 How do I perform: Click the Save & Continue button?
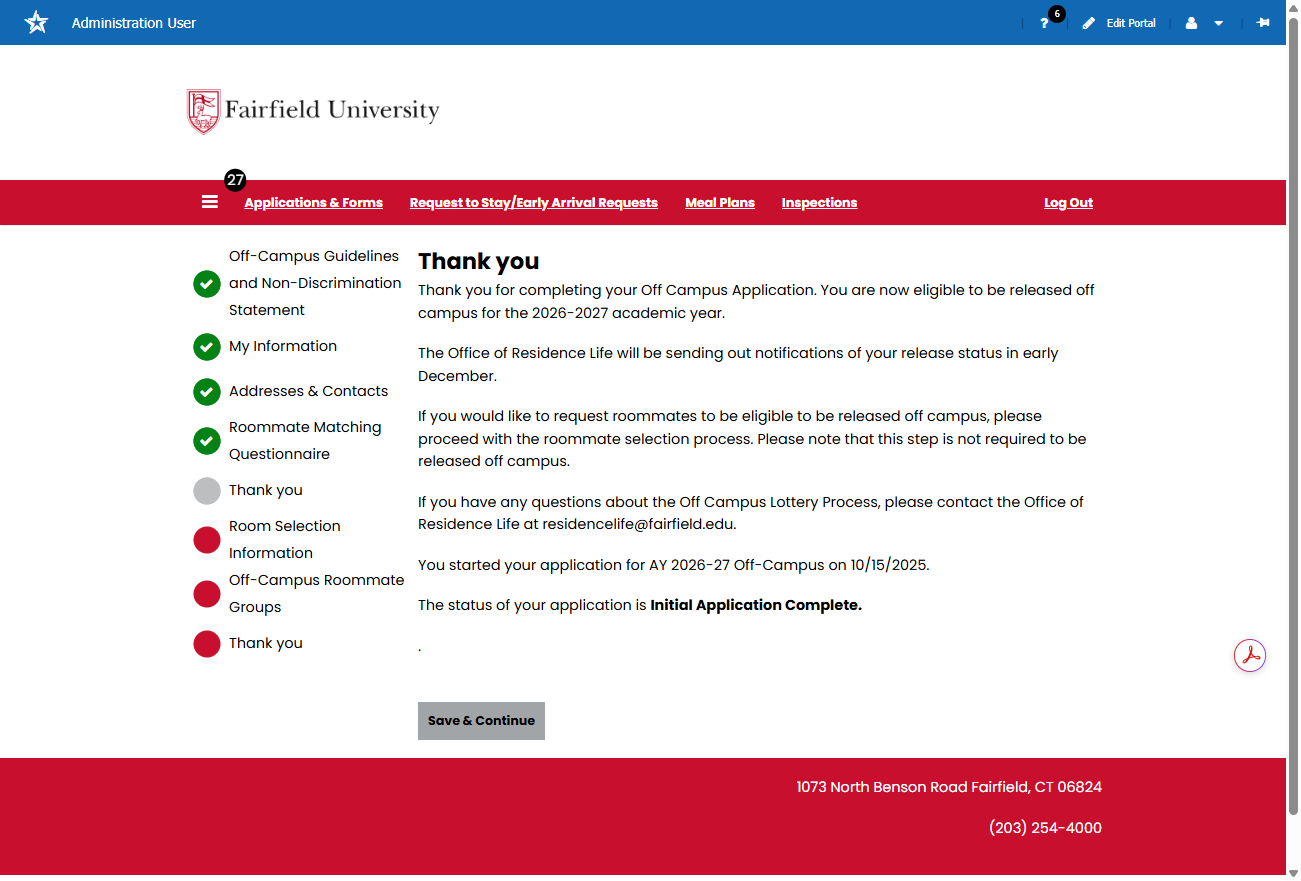click(x=481, y=721)
